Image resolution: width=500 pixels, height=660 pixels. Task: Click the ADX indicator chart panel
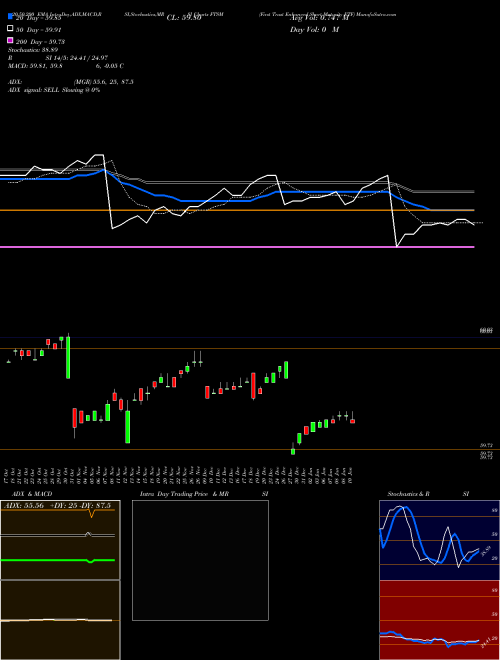[60, 540]
